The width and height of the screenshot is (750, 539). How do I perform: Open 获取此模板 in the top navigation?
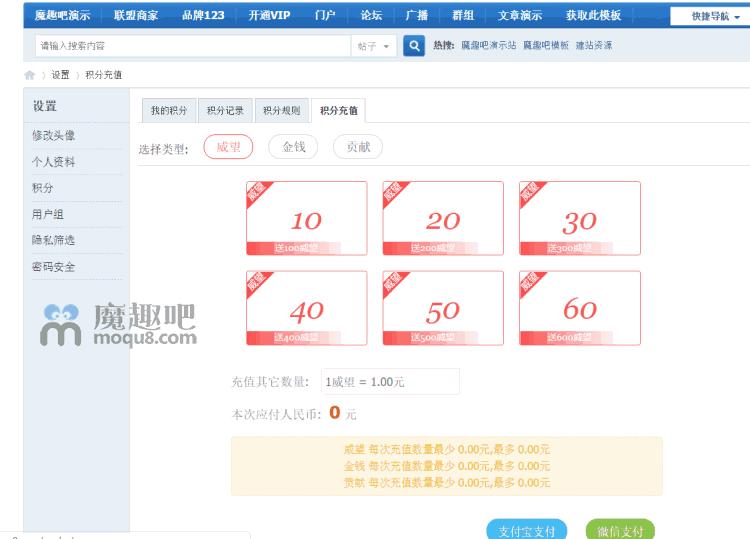[594, 15]
